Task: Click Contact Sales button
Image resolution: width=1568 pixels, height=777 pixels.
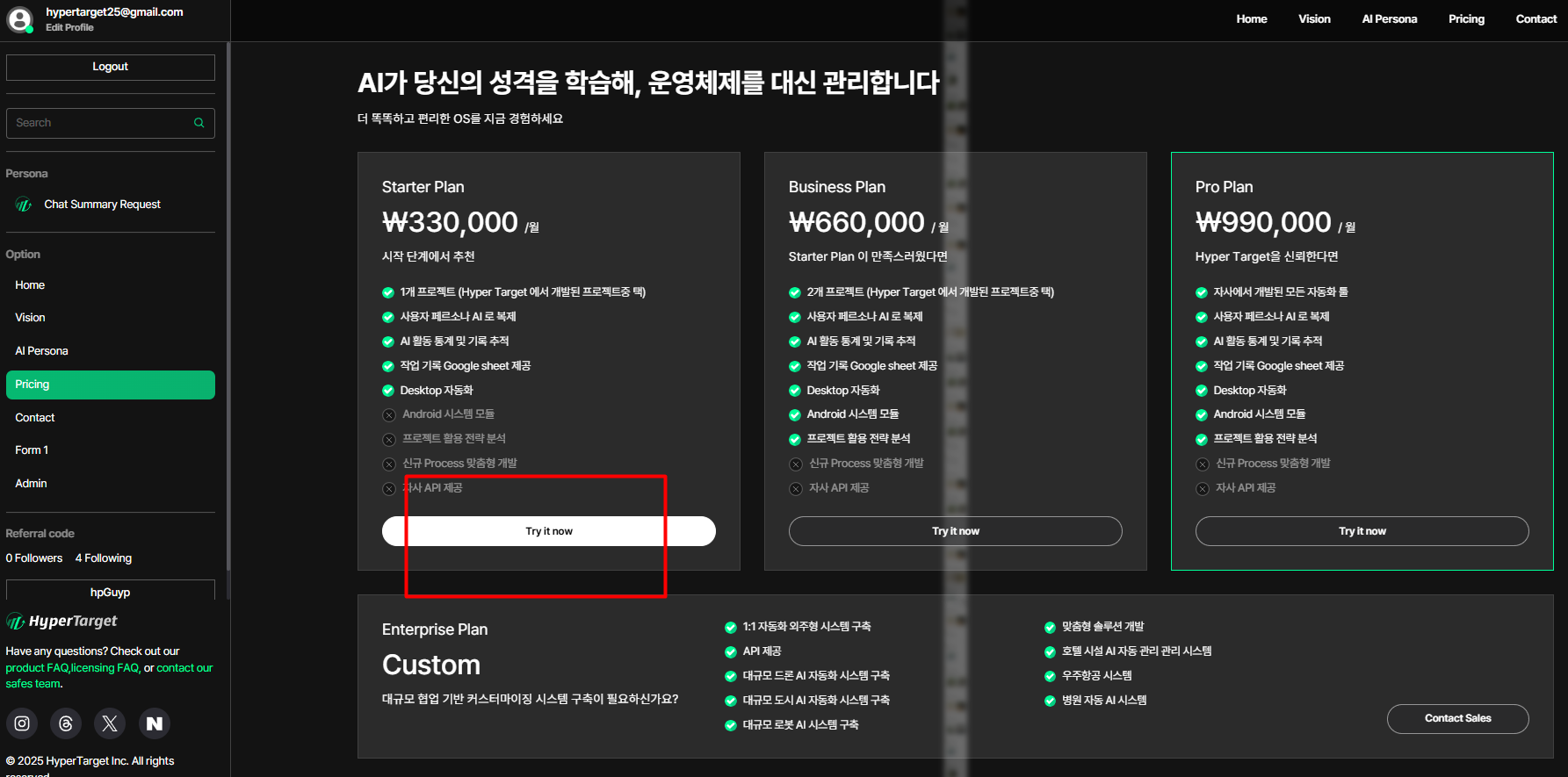Action: [x=1458, y=718]
